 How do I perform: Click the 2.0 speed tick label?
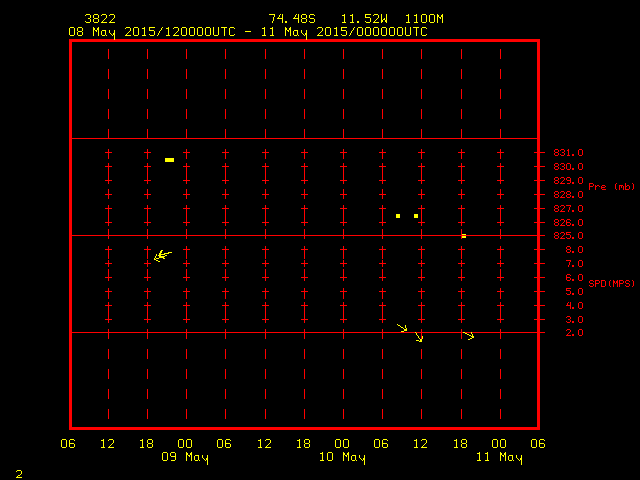click(561, 333)
